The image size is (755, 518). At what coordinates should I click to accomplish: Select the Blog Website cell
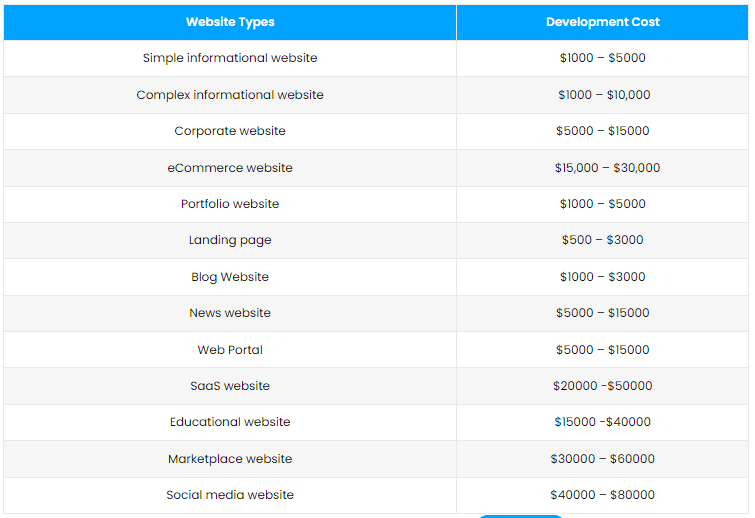[230, 277]
